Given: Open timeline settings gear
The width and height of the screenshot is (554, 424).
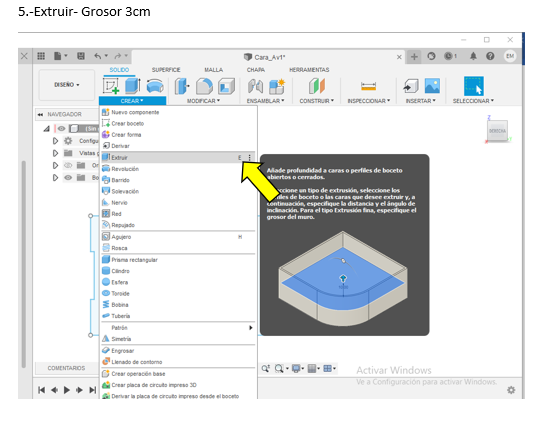Looking at the screenshot, I should (511, 390).
